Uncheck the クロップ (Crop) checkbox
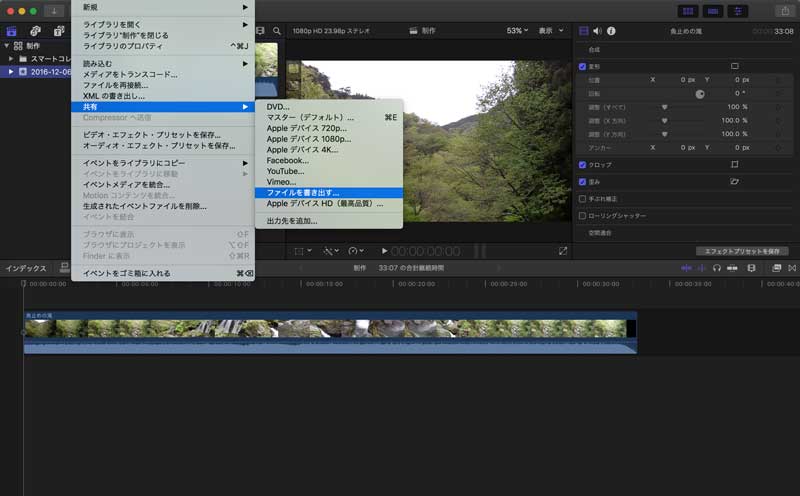The width and height of the screenshot is (800, 496). click(x=583, y=164)
